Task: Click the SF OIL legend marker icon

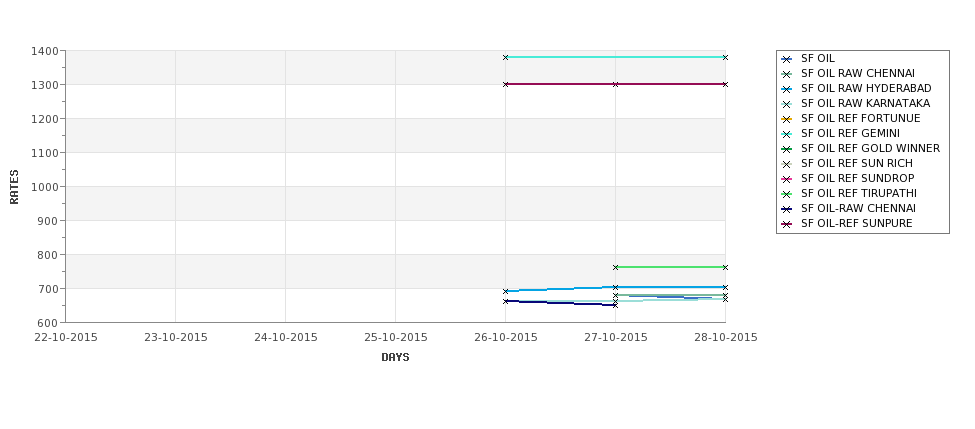Action: click(x=787, y=60)
